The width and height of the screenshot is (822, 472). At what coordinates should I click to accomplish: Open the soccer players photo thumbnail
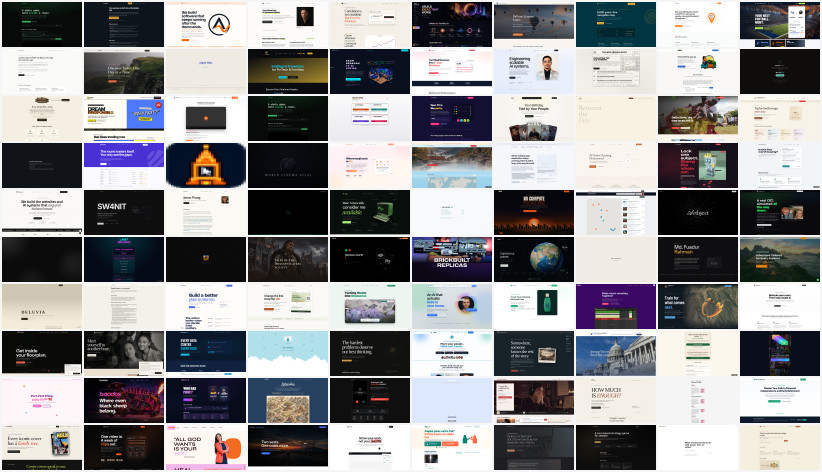pyautogui.click(x=698, y=119)
